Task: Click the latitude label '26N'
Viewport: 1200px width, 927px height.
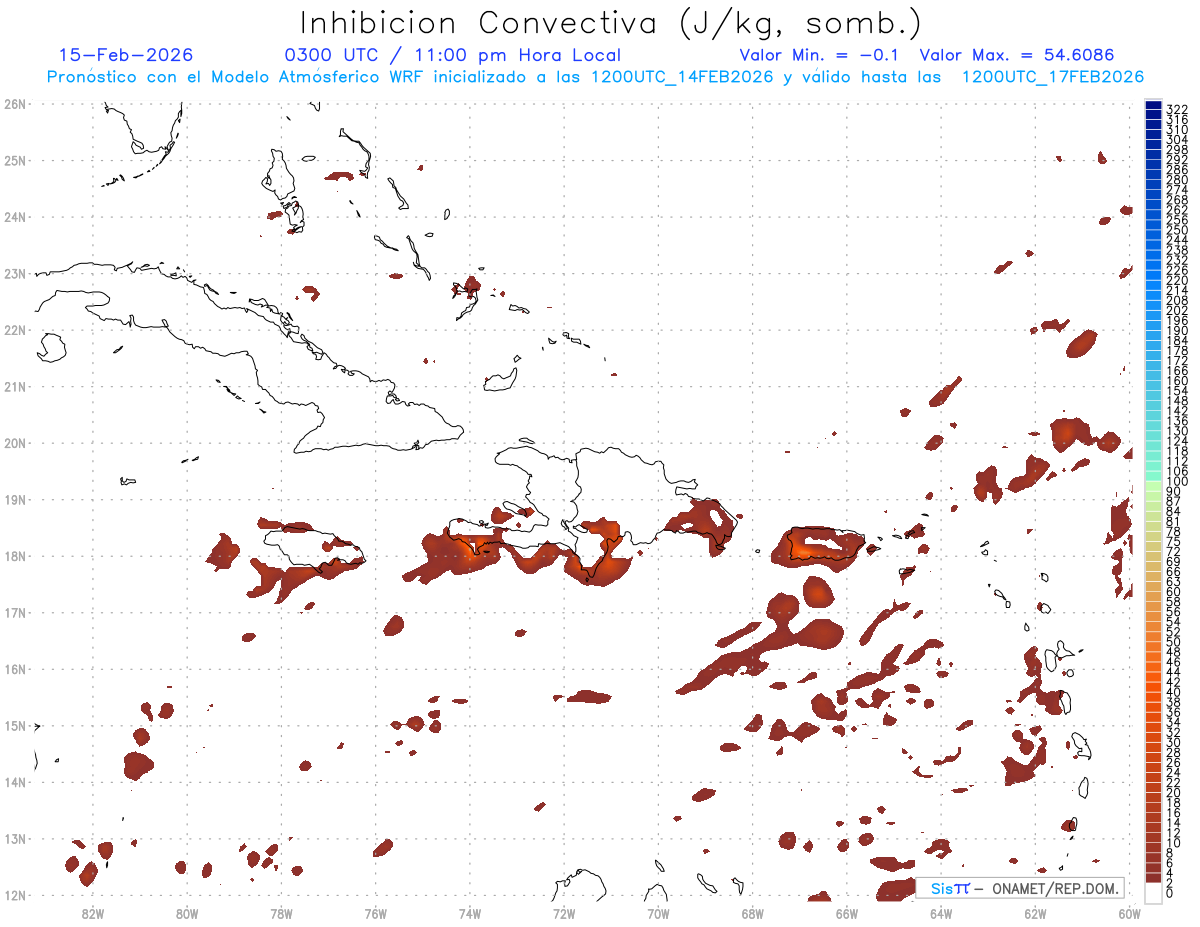Action: [14, 104]
